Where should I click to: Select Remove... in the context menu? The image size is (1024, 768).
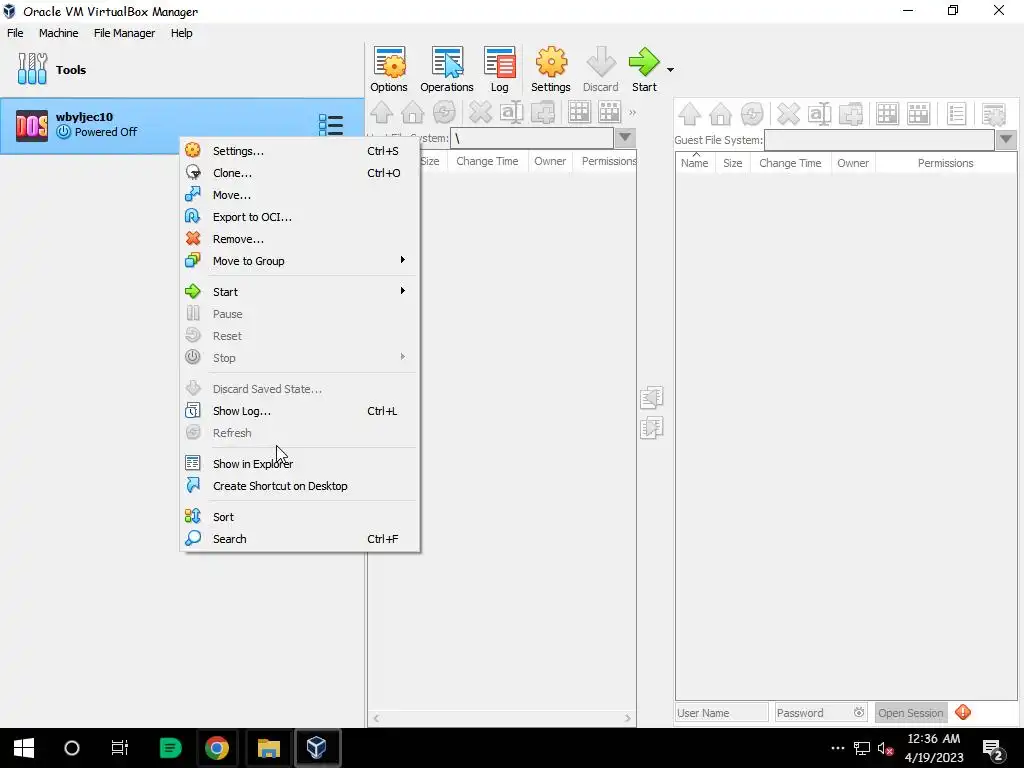(x=300, y=239)
